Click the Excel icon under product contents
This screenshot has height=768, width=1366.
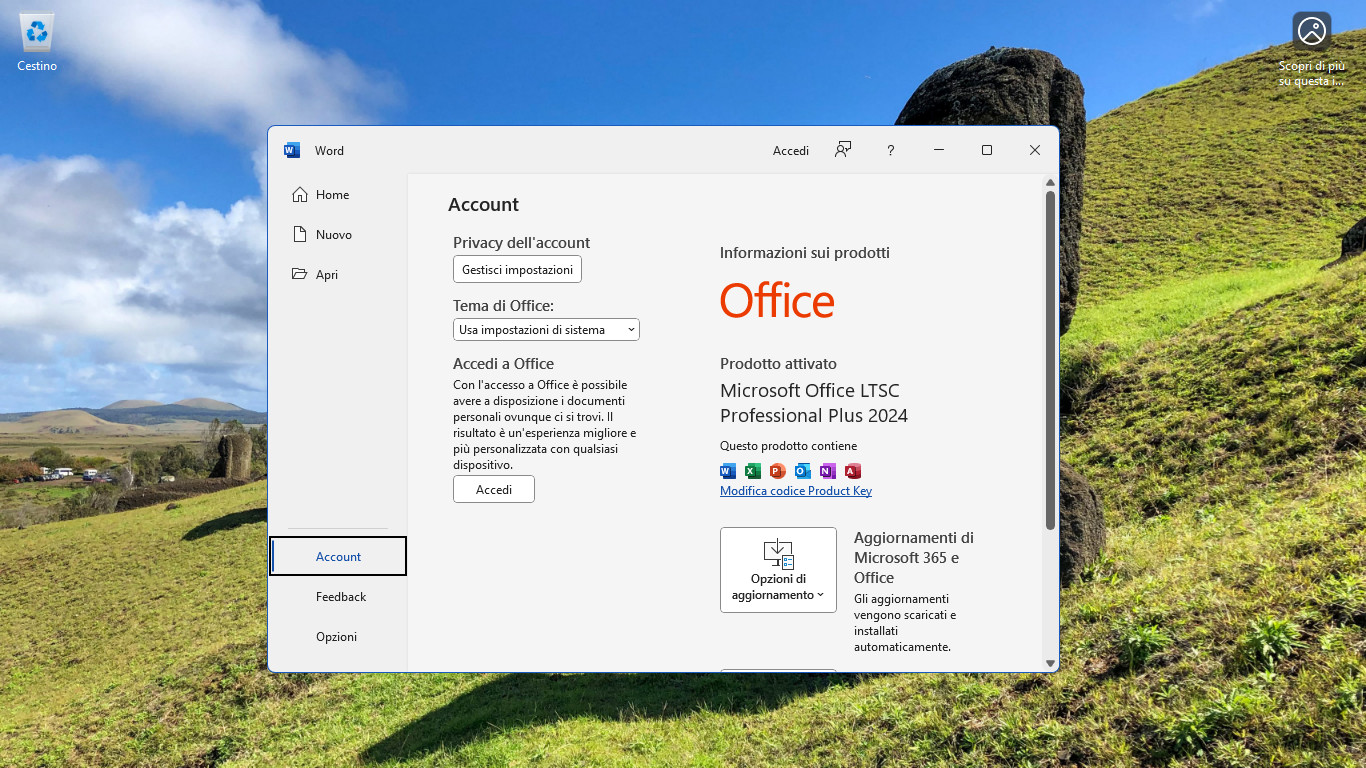click(753, 471)
